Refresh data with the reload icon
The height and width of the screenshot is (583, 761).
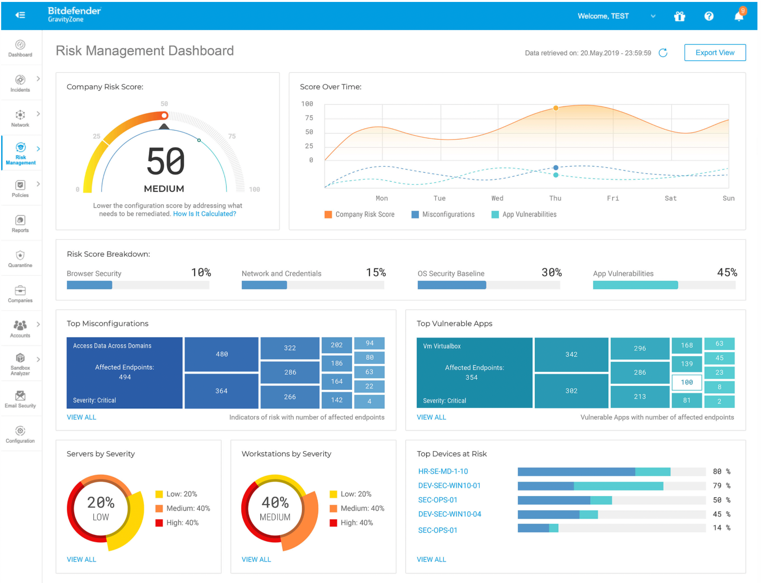click(x=663, y=52)
